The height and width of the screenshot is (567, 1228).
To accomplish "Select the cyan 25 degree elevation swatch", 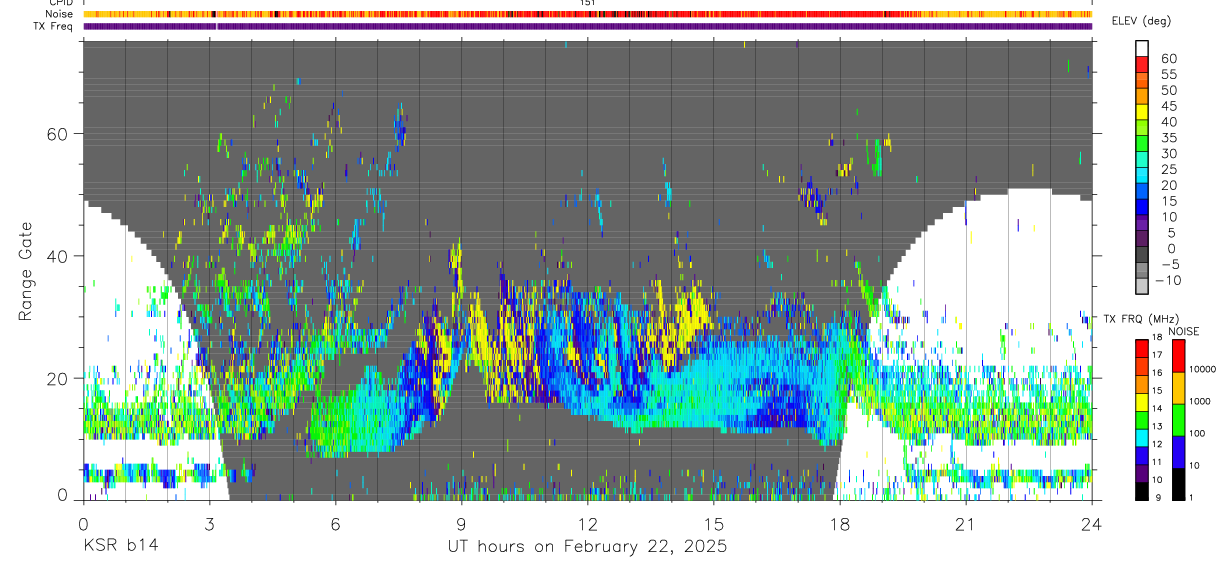I will [1143, 176].
